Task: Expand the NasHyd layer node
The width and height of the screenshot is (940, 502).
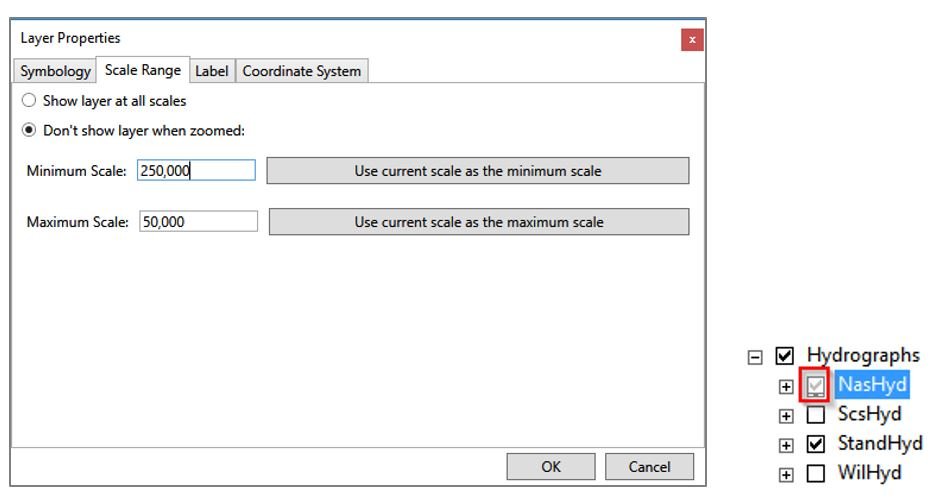Action: (787, 386)
